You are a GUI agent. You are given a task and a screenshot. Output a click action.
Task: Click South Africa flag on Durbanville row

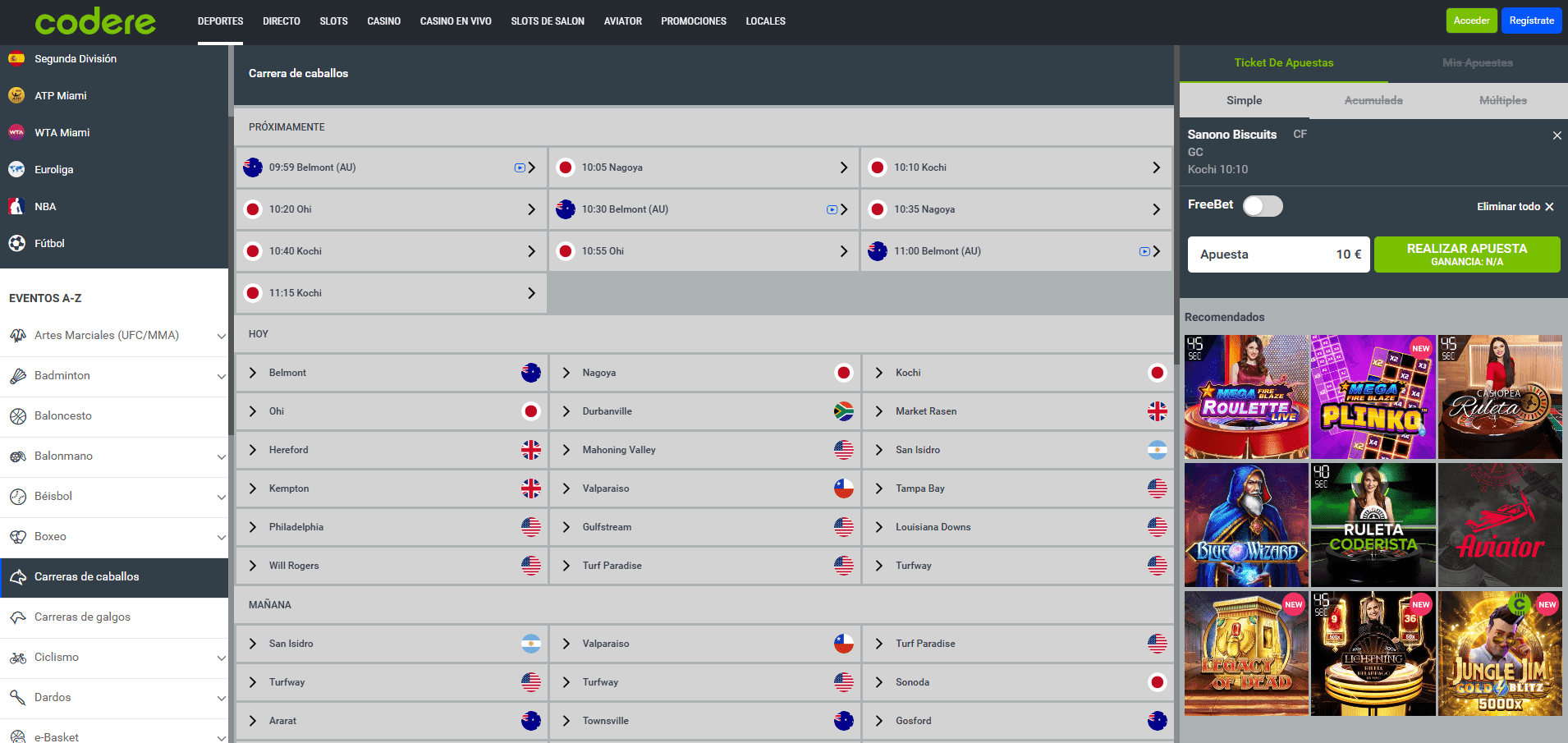844,411
